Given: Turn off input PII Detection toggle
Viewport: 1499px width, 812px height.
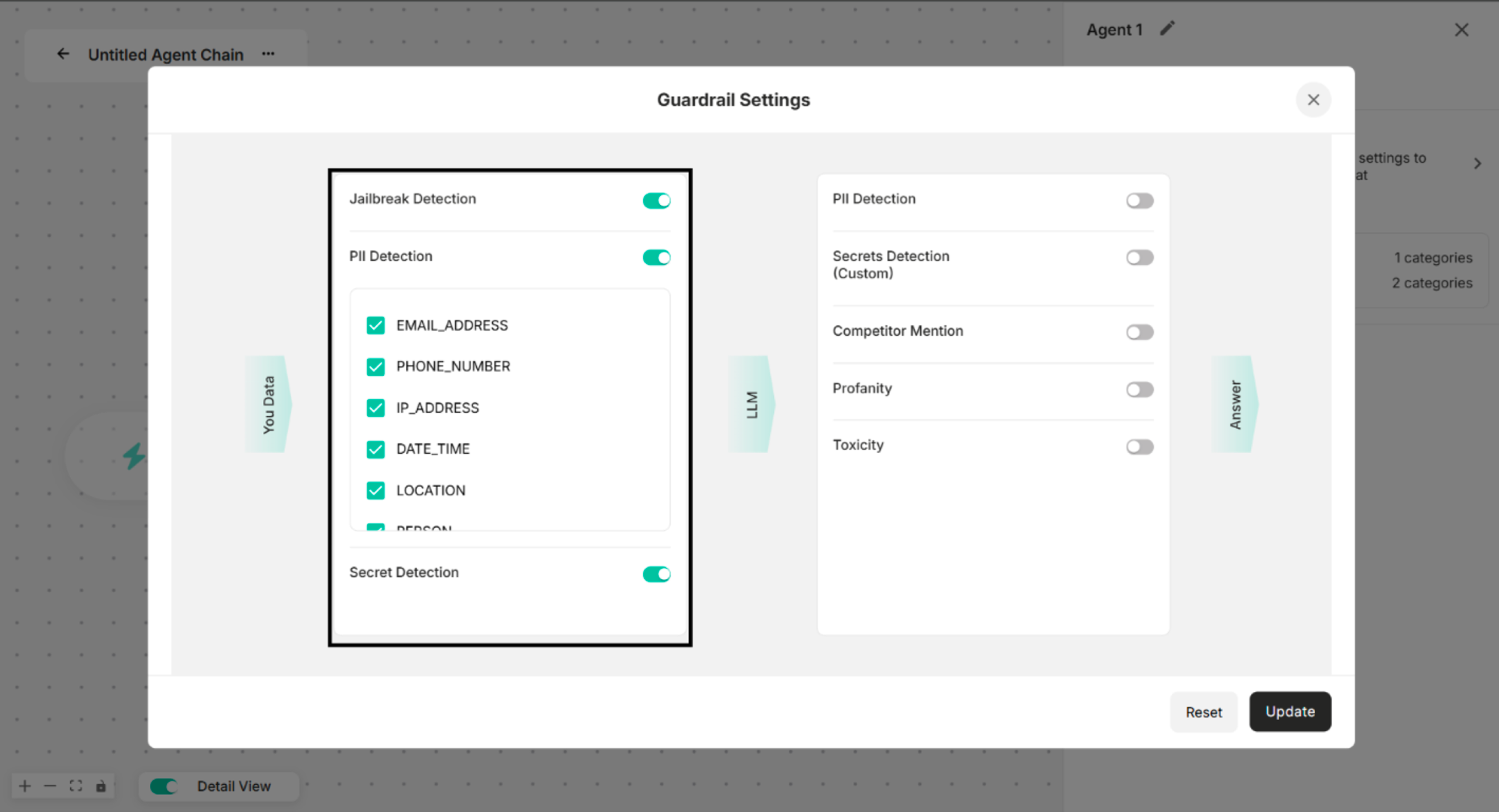Looking at the screenshot, I should [x=656, y=257].
